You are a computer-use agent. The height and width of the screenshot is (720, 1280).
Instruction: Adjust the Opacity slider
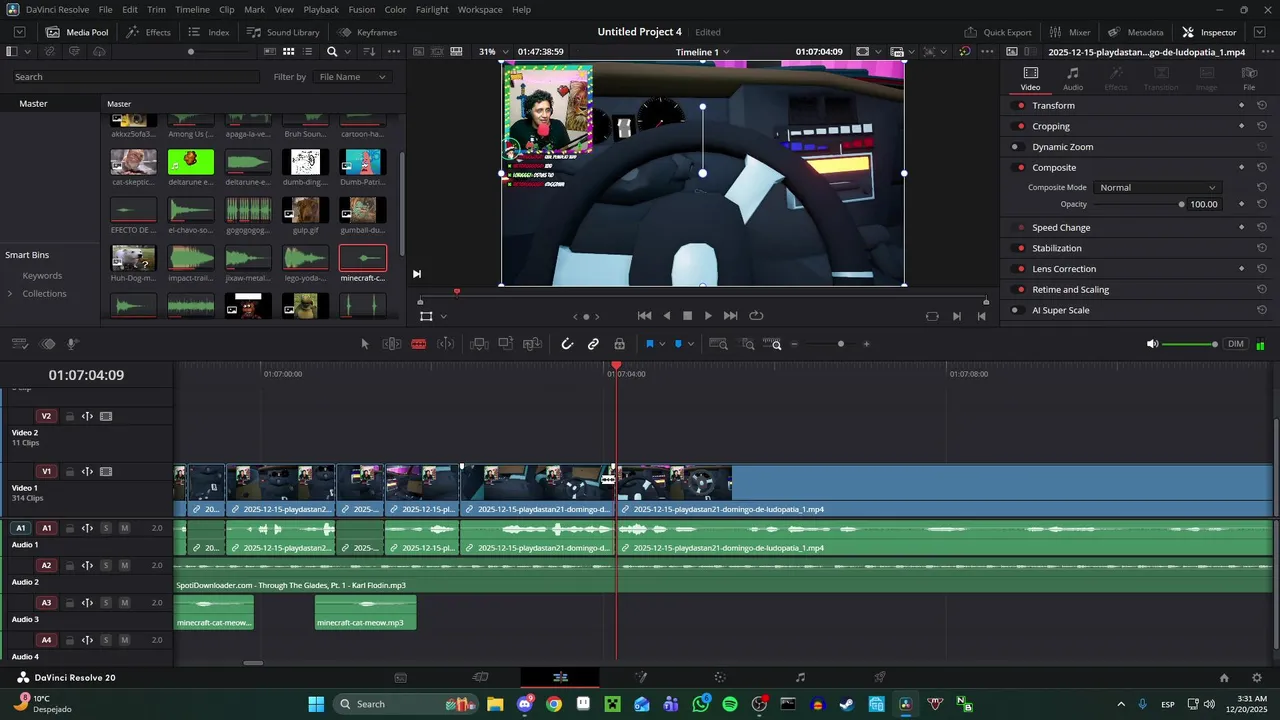point(1138,204)
